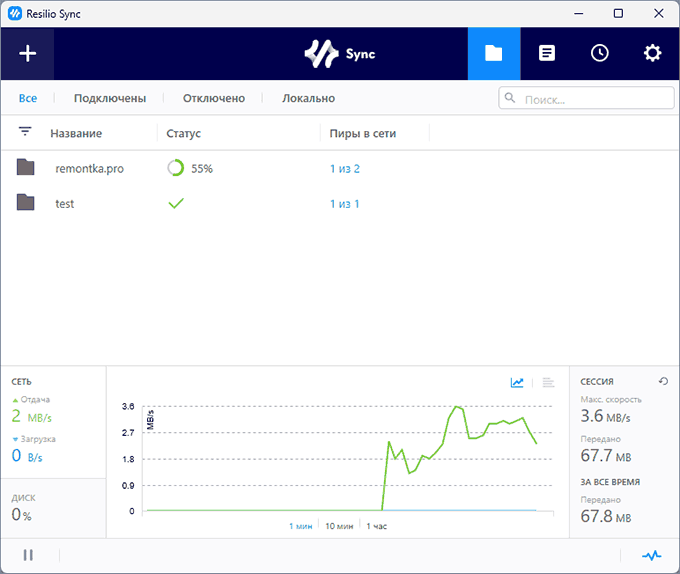Viewport: 680px width, 574px height.
Task: Click the remontka.pro folder icon
Action: point(26,168)
